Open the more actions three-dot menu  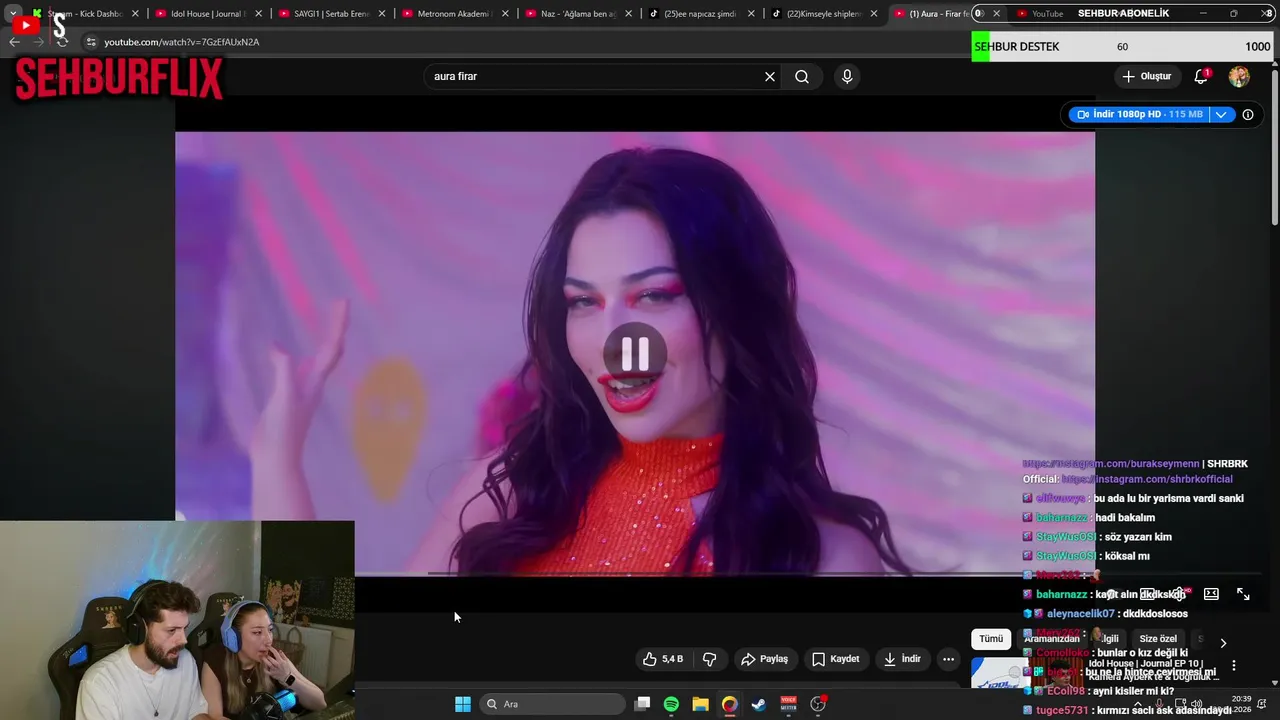[x=948, y=659]
